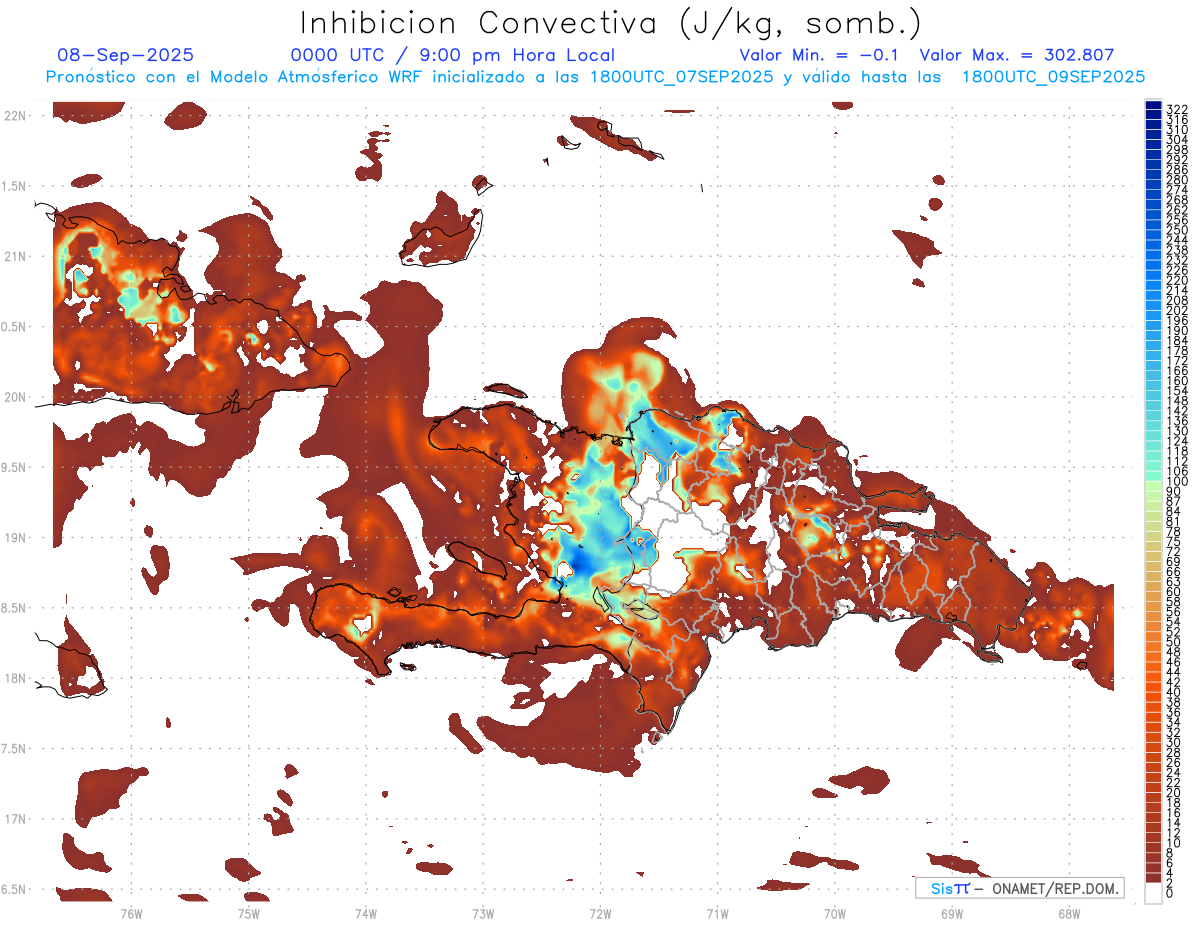
Task: Click the '74W' longitude label
Action: pos(366,913)
